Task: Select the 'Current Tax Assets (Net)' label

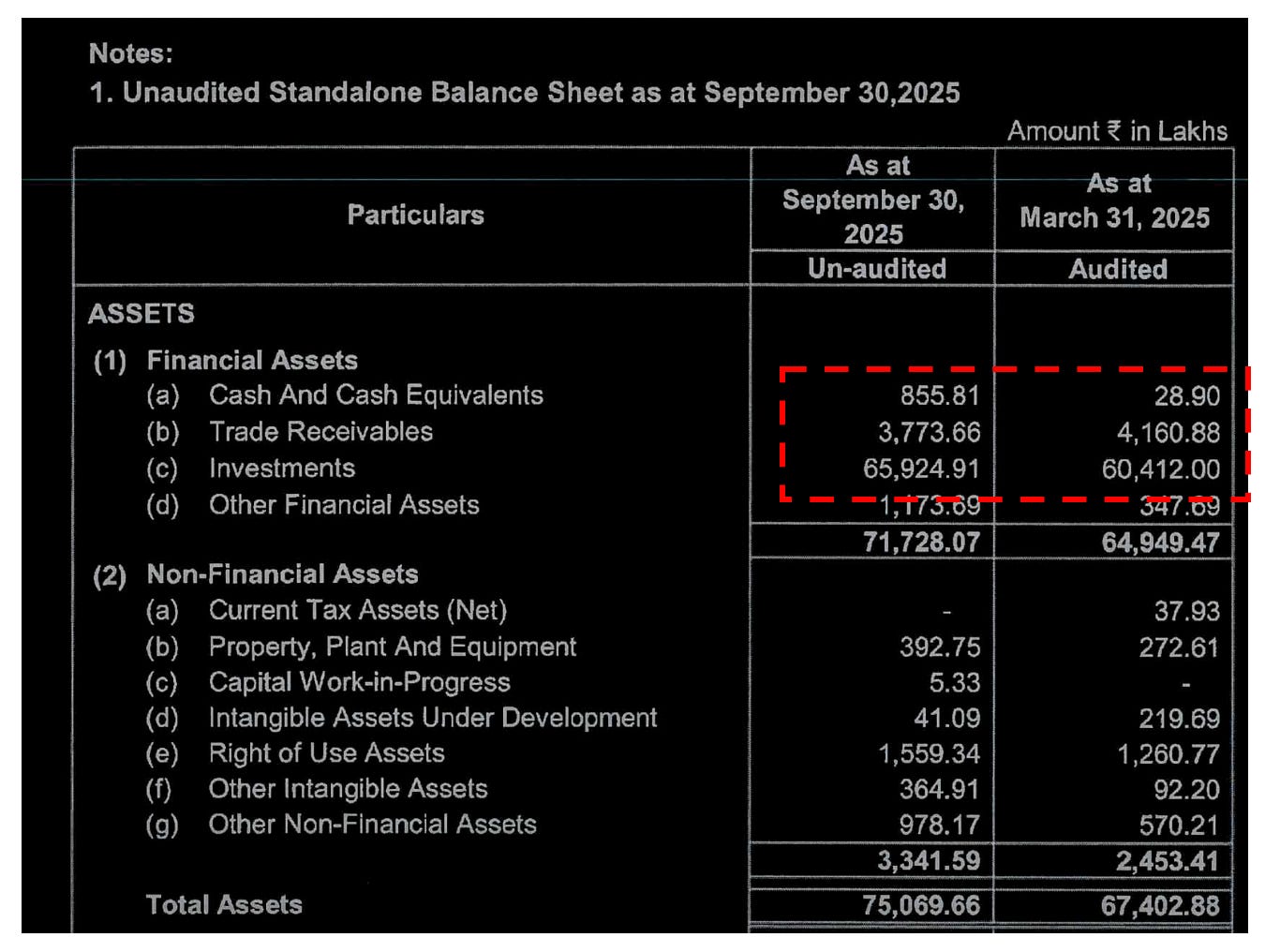Action: (358, 611)
